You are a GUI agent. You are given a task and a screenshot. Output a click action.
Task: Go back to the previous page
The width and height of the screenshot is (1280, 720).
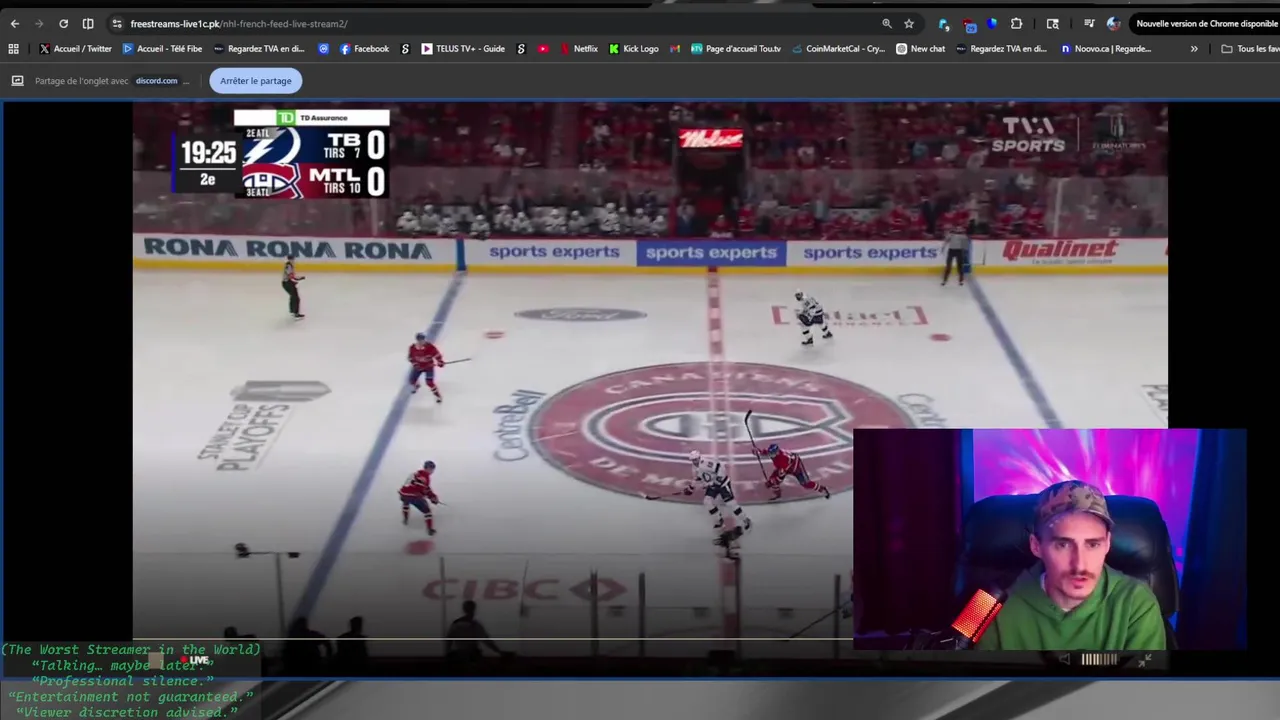[14, 23]
